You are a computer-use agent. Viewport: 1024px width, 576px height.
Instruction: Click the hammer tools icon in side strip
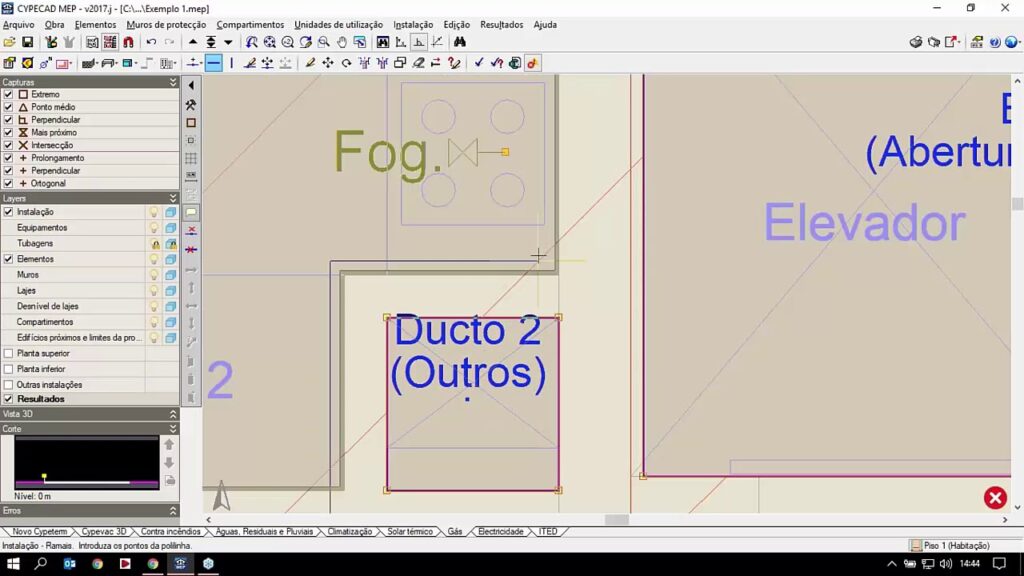coord(191,104)
